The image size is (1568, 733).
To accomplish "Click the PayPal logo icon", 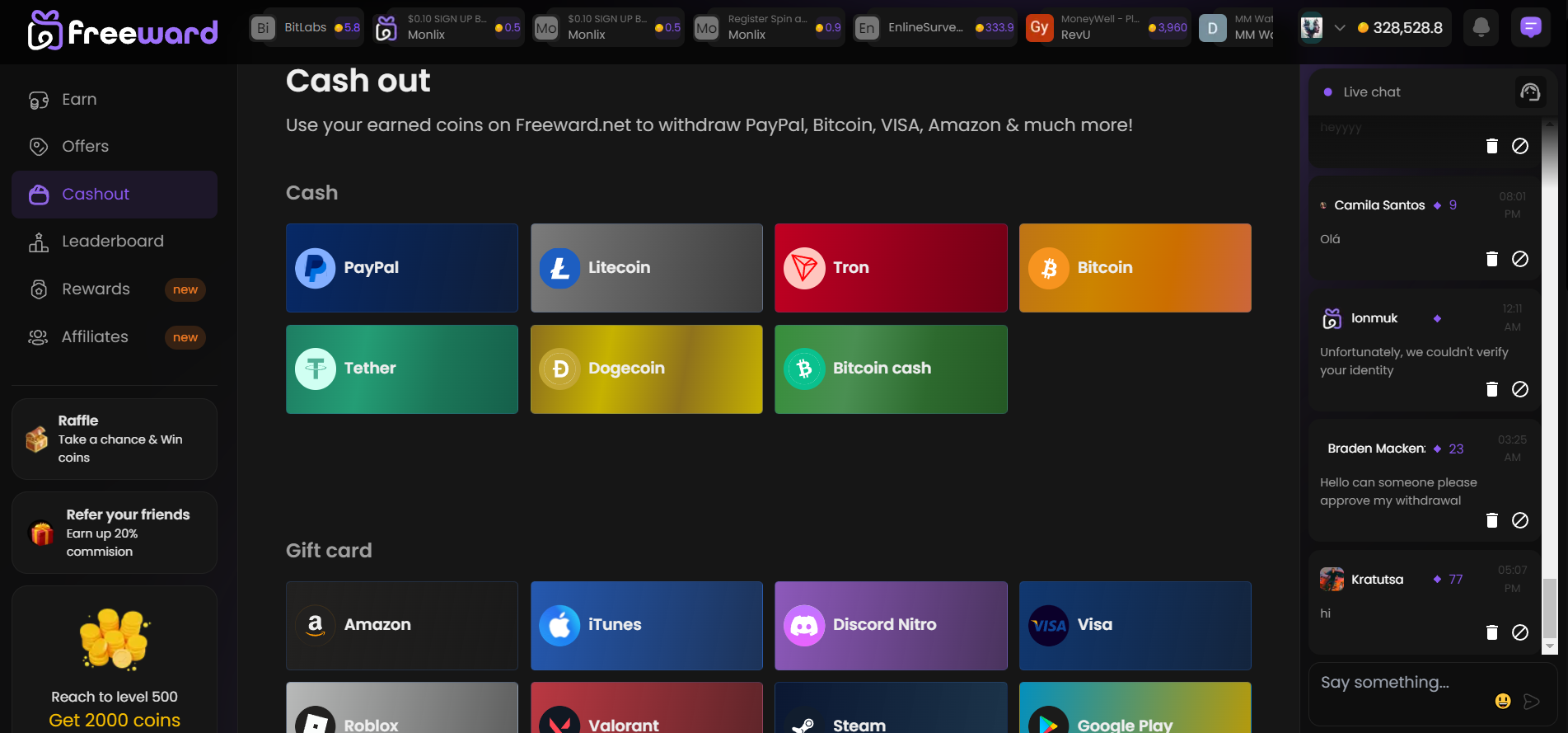I will click(x=316, y=268).
